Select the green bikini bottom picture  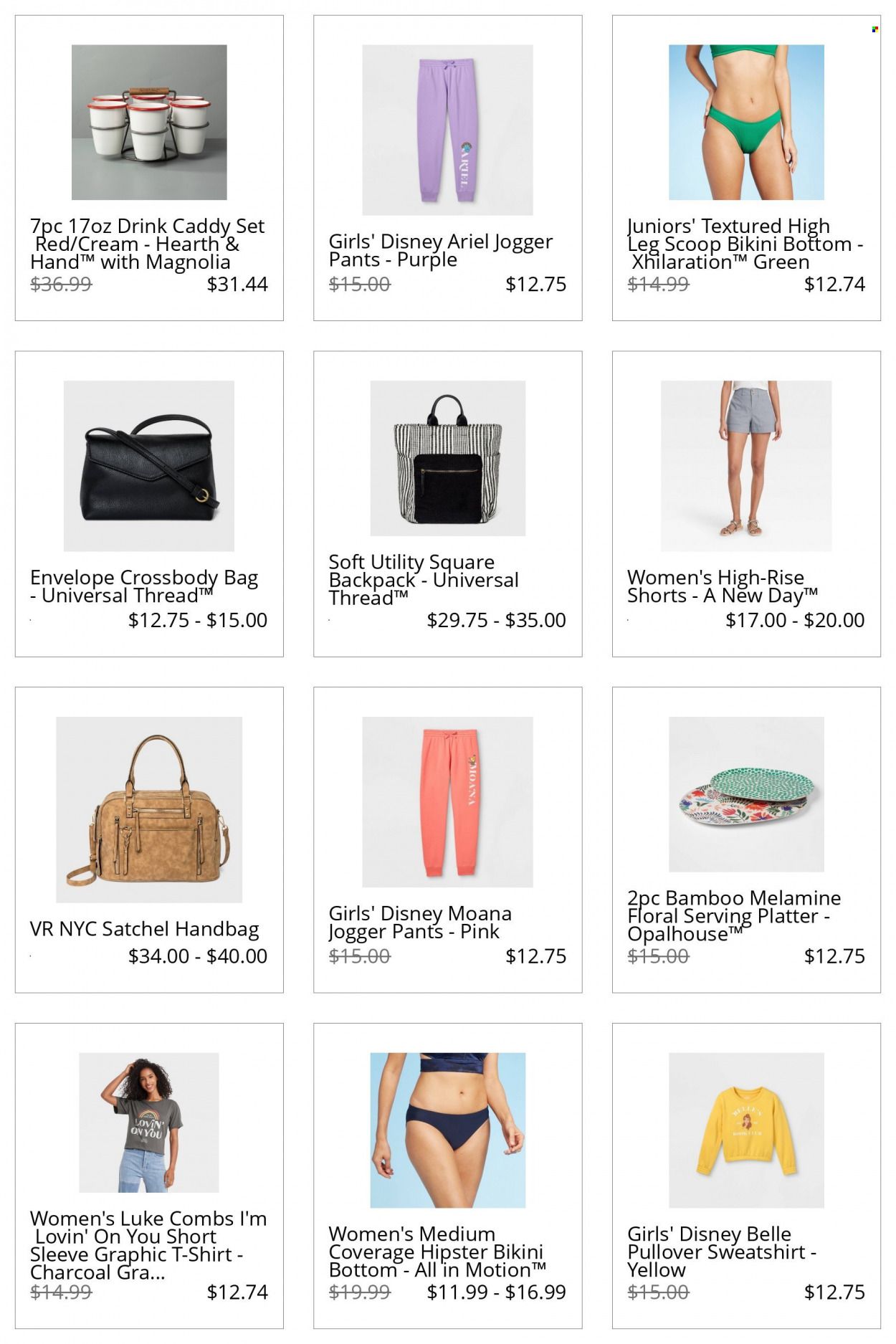click(x=746, y=123)
